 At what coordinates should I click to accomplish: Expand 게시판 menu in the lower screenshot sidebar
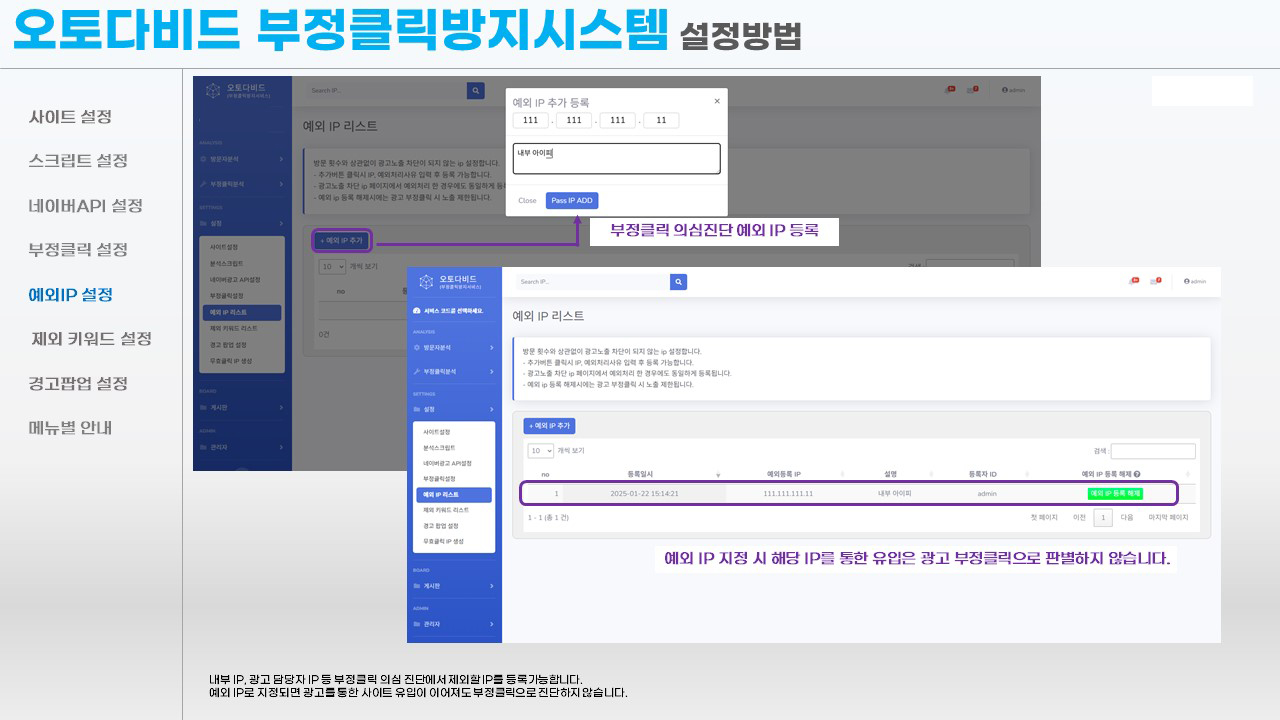pos(453,586)
